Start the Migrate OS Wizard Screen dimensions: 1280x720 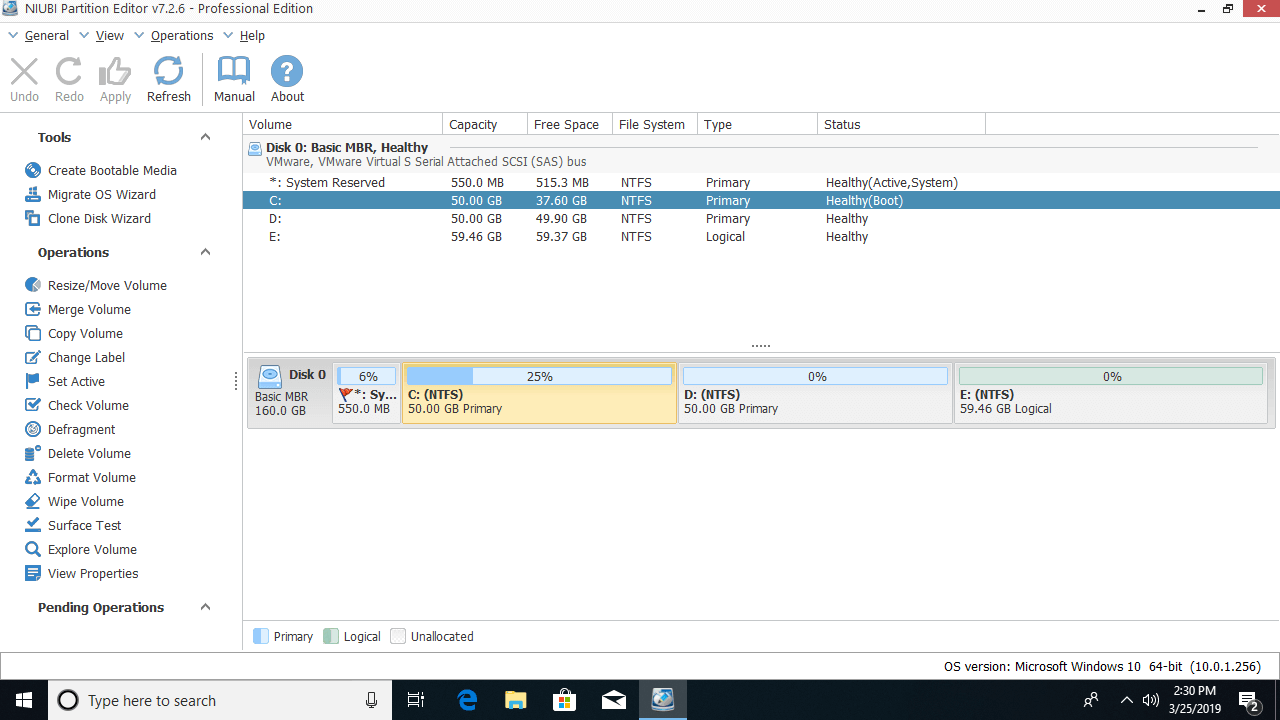click(x=101, y=195)
